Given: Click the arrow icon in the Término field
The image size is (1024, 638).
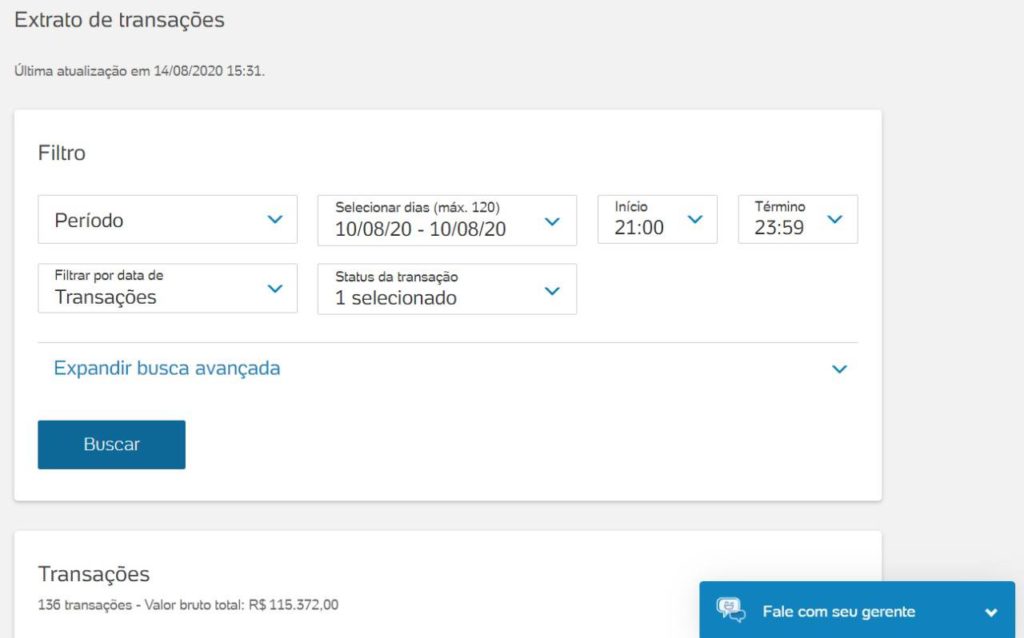Looking at the screenshot, I should pyautogui.click(x=835, y=219).
